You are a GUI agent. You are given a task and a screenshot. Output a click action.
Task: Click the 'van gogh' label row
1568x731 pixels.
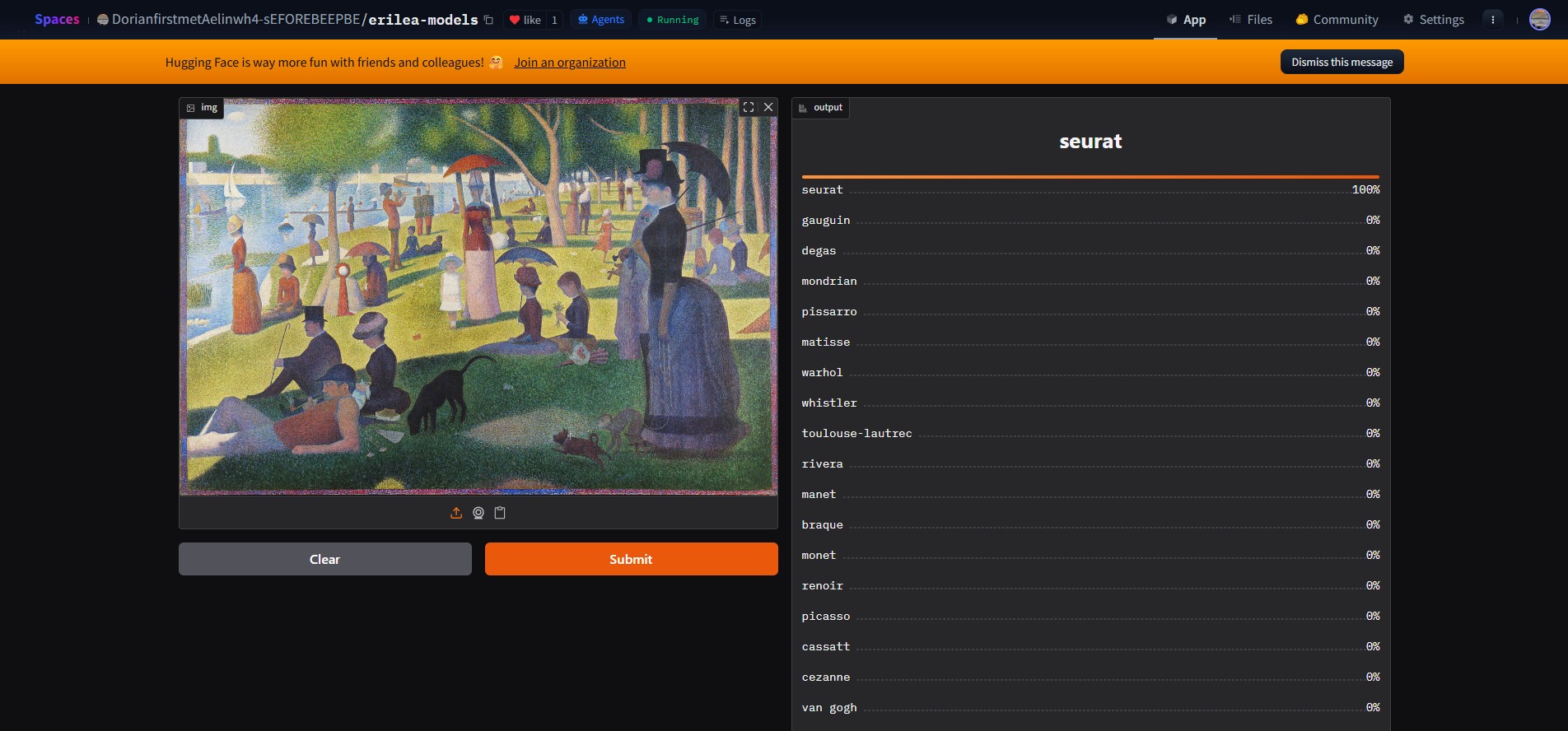click(1090, 708)
